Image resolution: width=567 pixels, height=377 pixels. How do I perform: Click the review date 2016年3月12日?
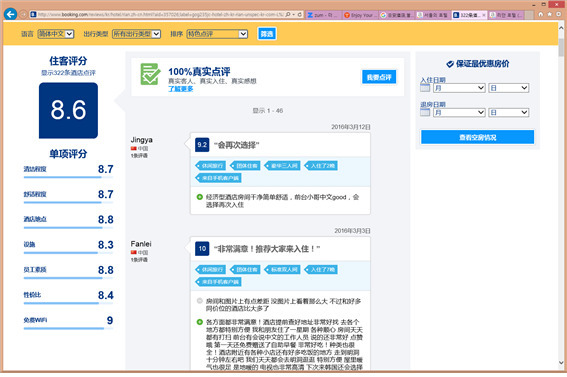[x=351, y=127]
